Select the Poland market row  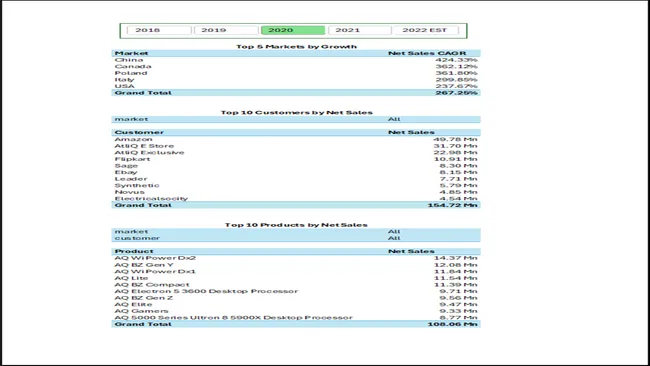(296, 73)
